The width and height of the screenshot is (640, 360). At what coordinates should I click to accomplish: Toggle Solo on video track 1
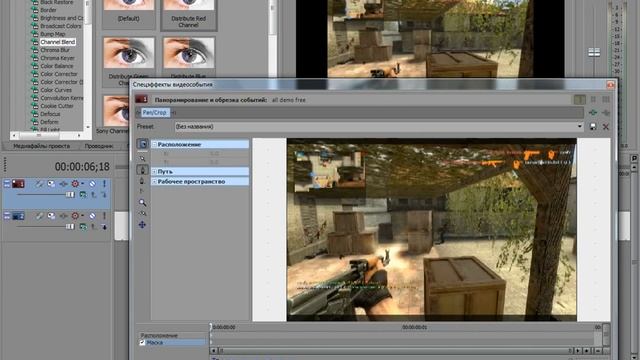pos(104,184)
